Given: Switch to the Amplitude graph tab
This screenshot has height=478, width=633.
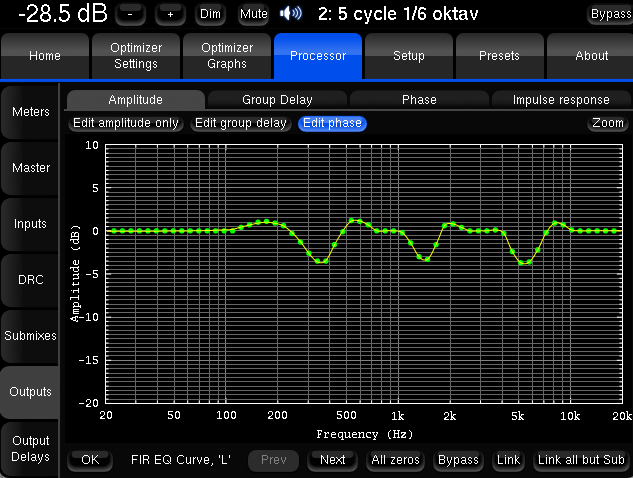Looking at the screenshot, I should pos(136,100).
